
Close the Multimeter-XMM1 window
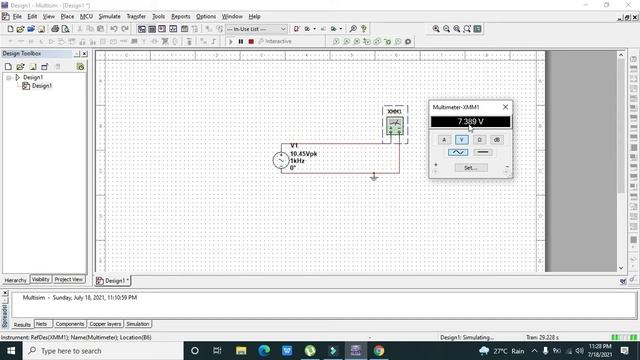point(505,107)
